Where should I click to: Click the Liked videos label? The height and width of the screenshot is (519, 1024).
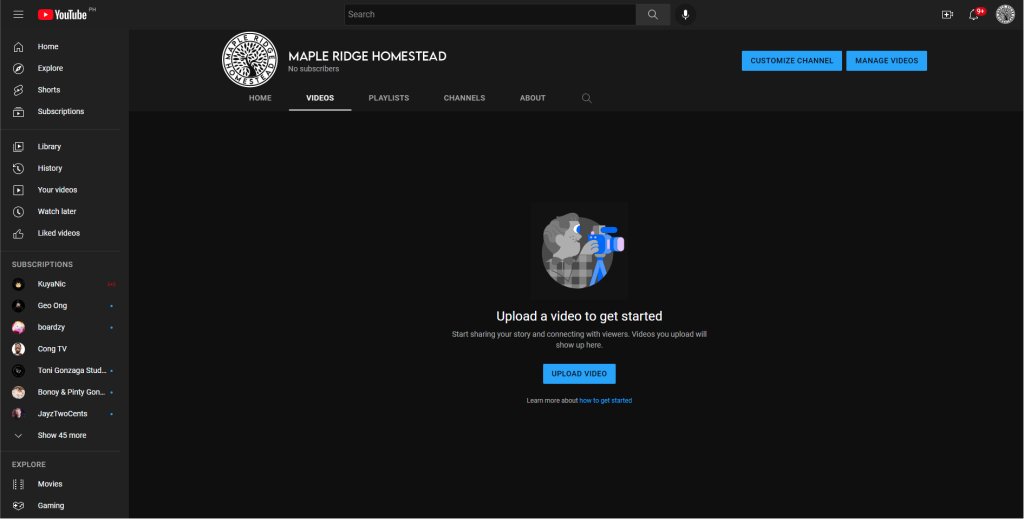(x=59, y=233)
